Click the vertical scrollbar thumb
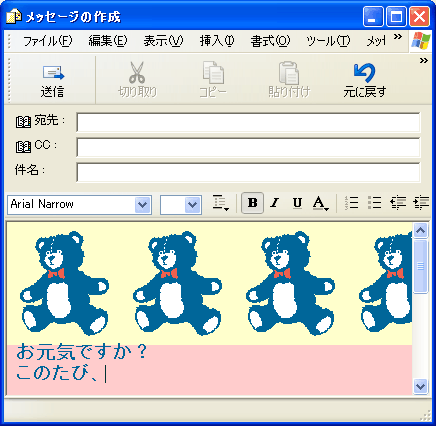 pos(420,266)
